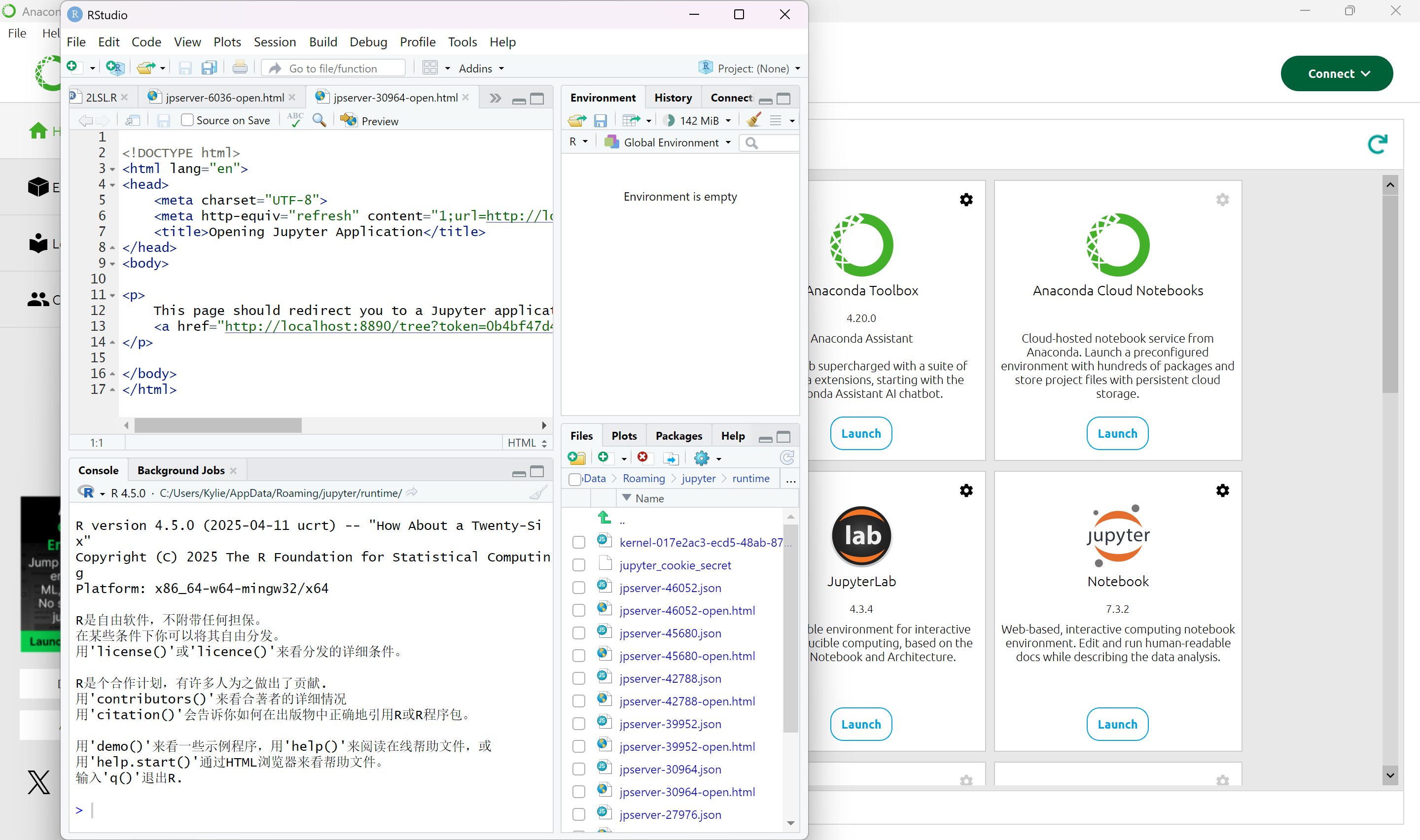The width and height of the screenshot is (1420, 840).
Task: Check the box next to jupyter_cookie_secret
Action: [578, 565]
